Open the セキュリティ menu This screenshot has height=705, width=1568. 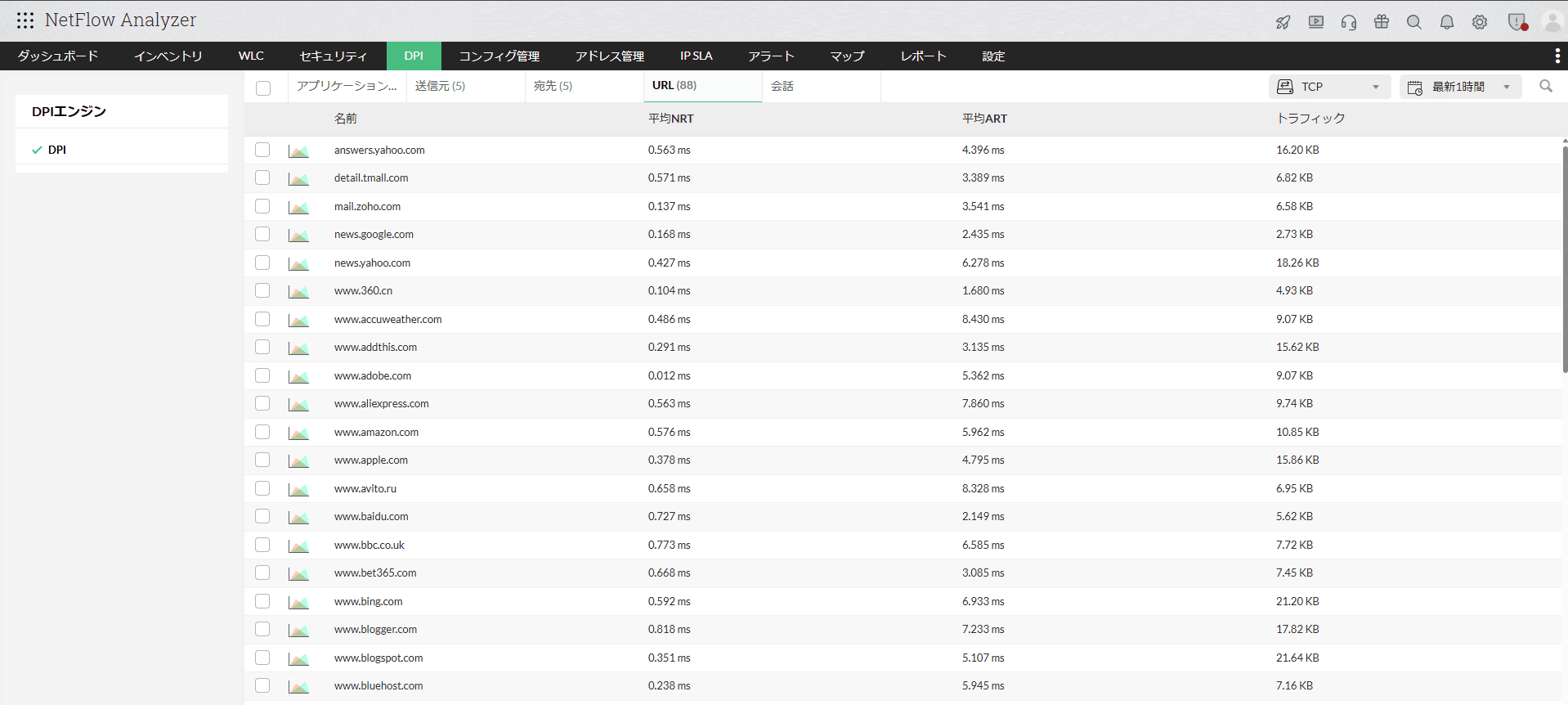(334, 56)
